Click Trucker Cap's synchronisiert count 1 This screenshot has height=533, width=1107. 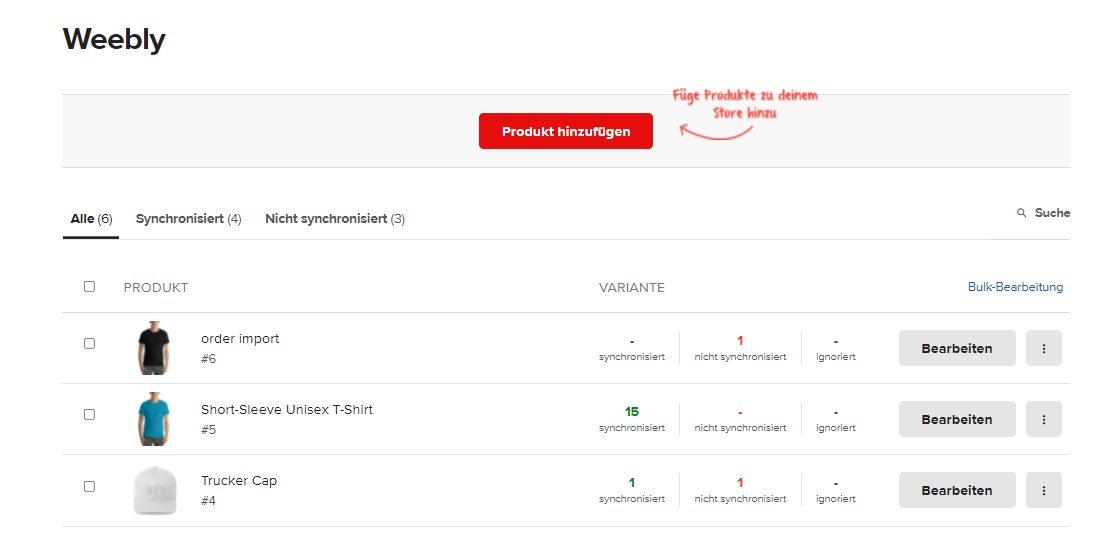[632, 483]
